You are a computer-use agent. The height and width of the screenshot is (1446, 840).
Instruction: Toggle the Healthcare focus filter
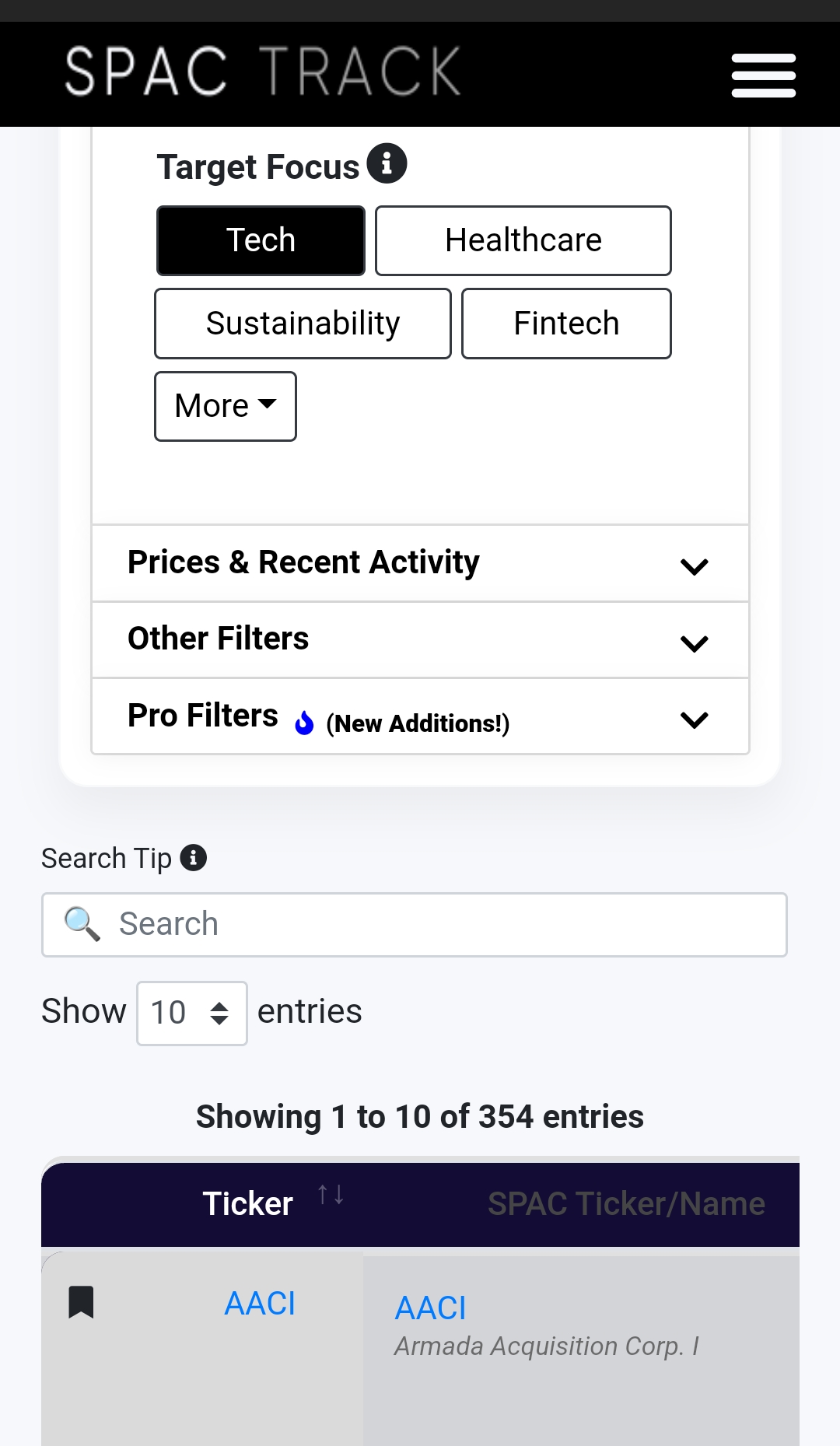click(x=523, y=240)
